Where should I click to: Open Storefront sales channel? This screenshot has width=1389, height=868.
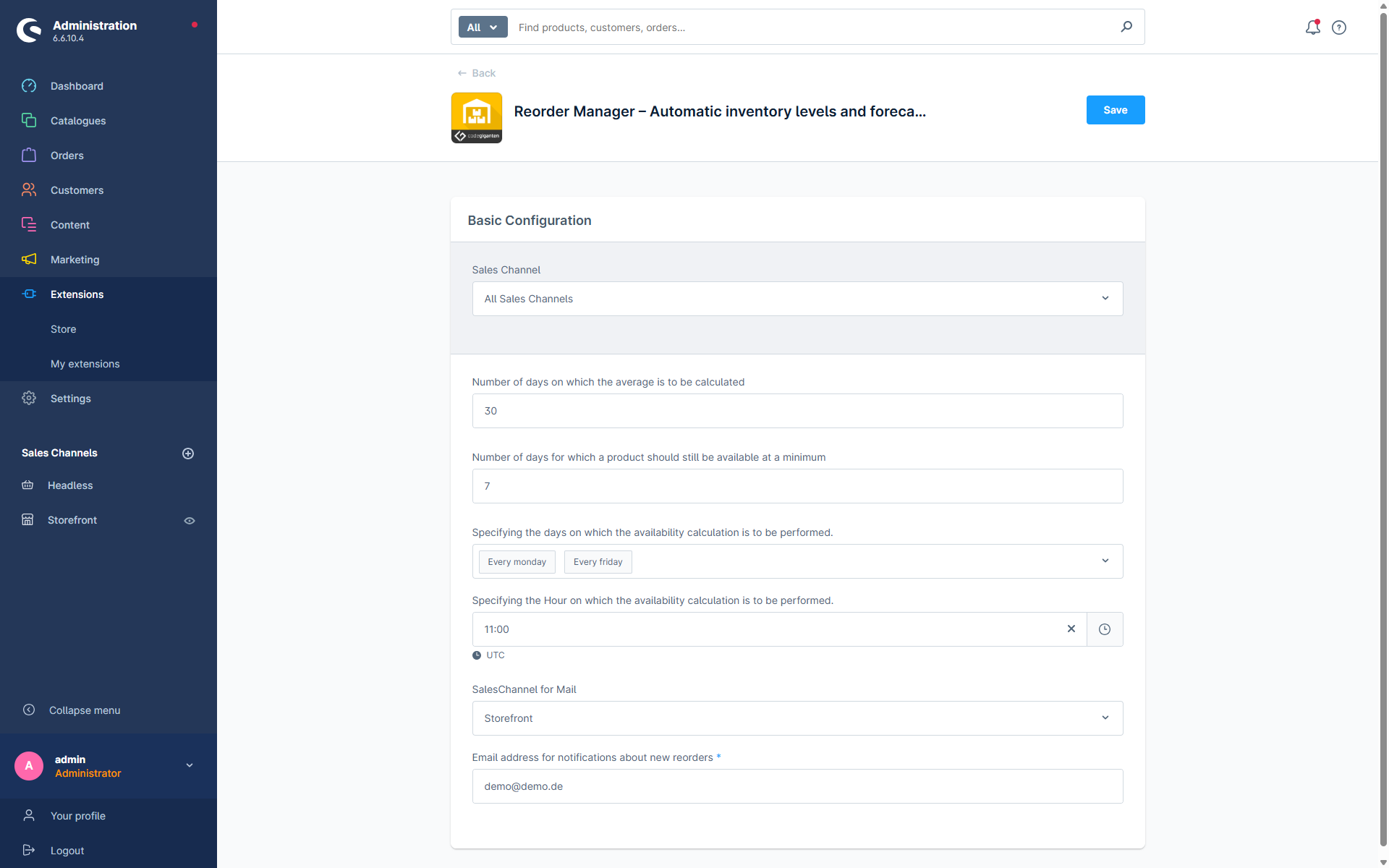click(72, 520)
